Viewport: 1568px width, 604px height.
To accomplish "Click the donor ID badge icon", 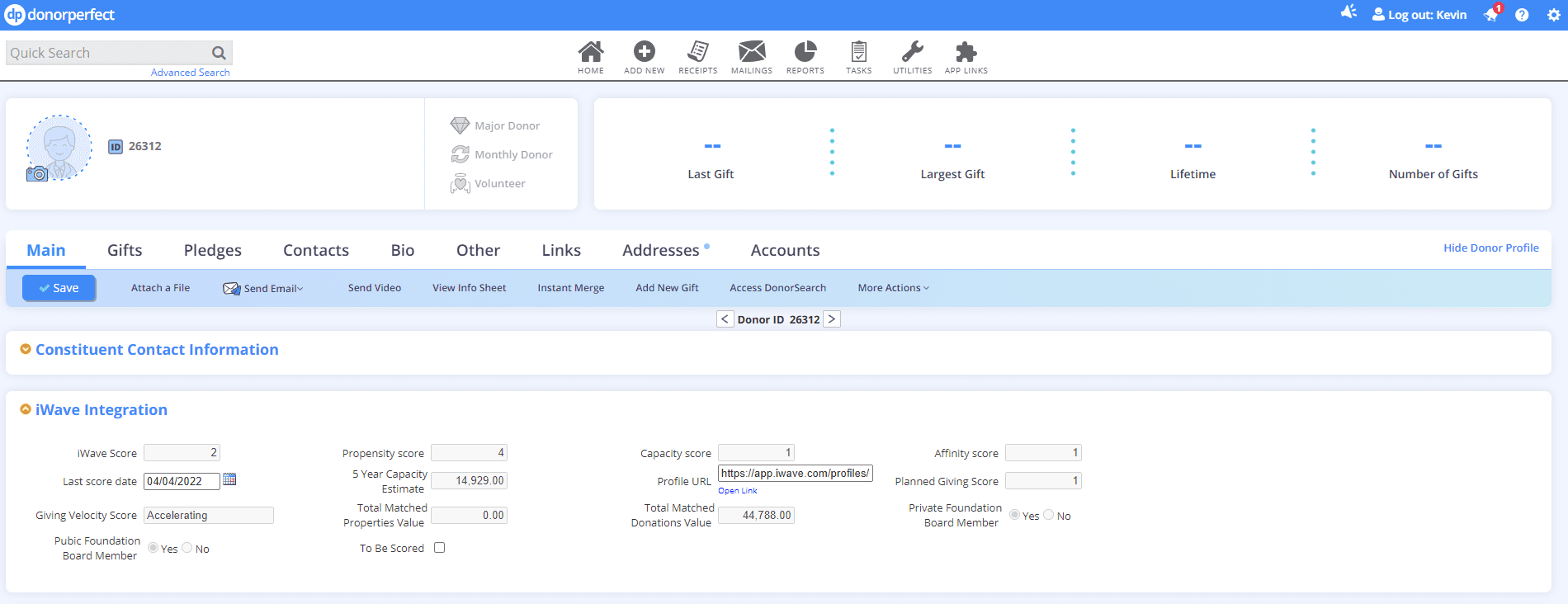I will point(116,147).
